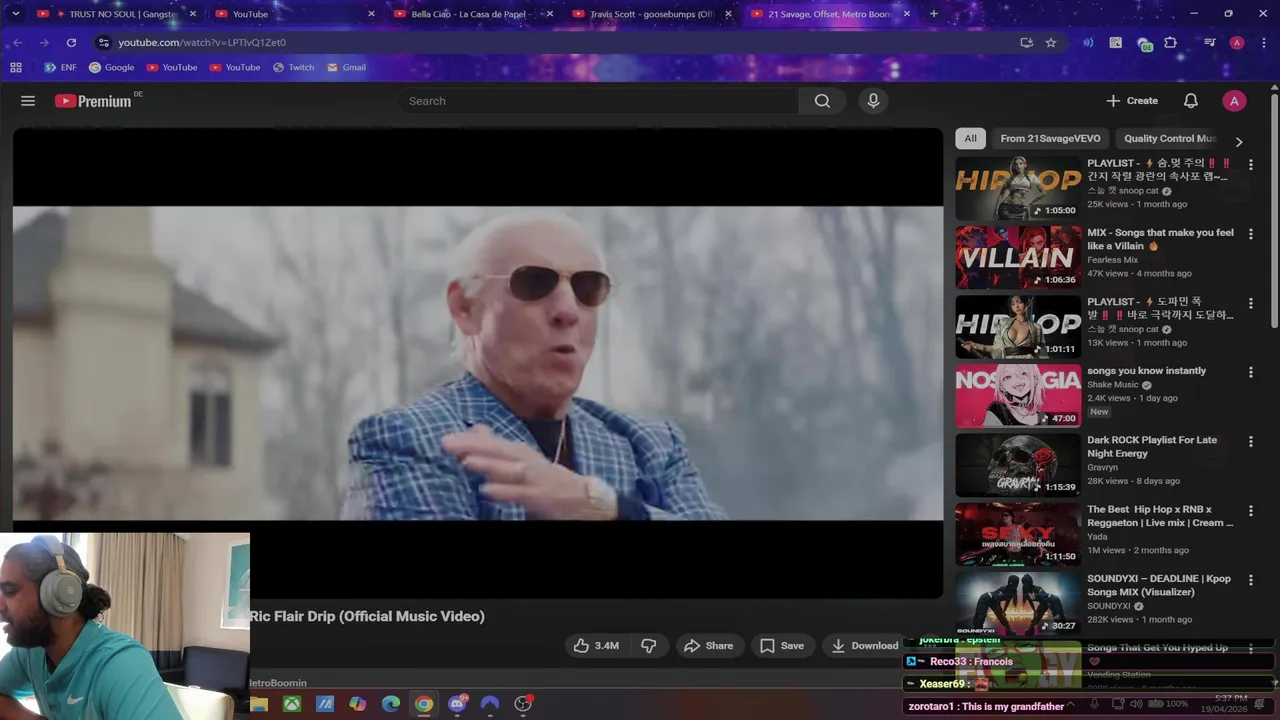
Task: Go to YouTube Premium home logo
Action: coord(93,101)
